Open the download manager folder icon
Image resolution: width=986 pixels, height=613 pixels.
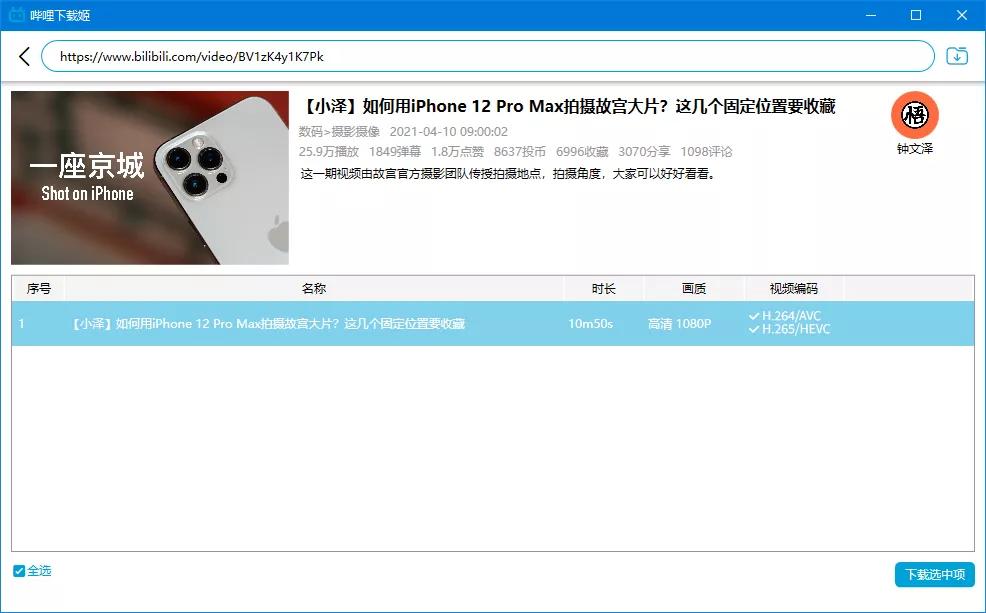[957, 56]
